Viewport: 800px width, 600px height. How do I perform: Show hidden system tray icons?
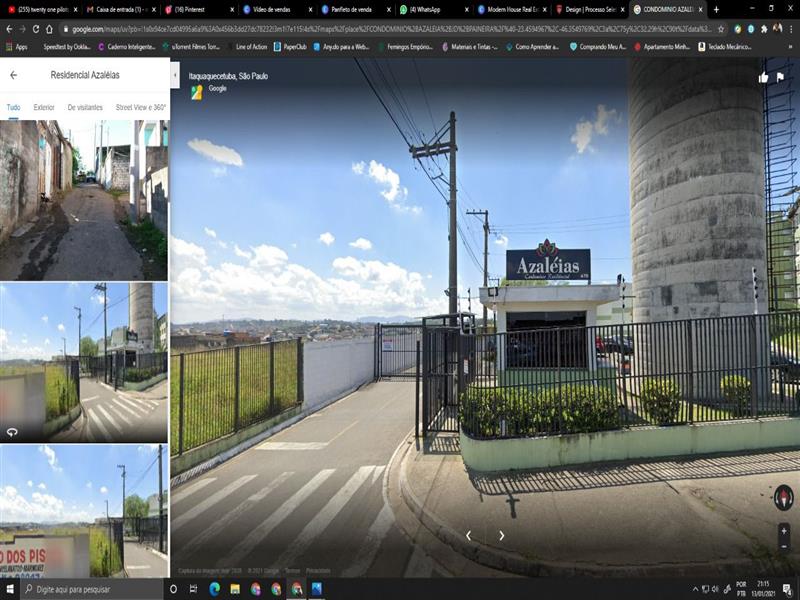pyautogui.click(x=695, y=589)
